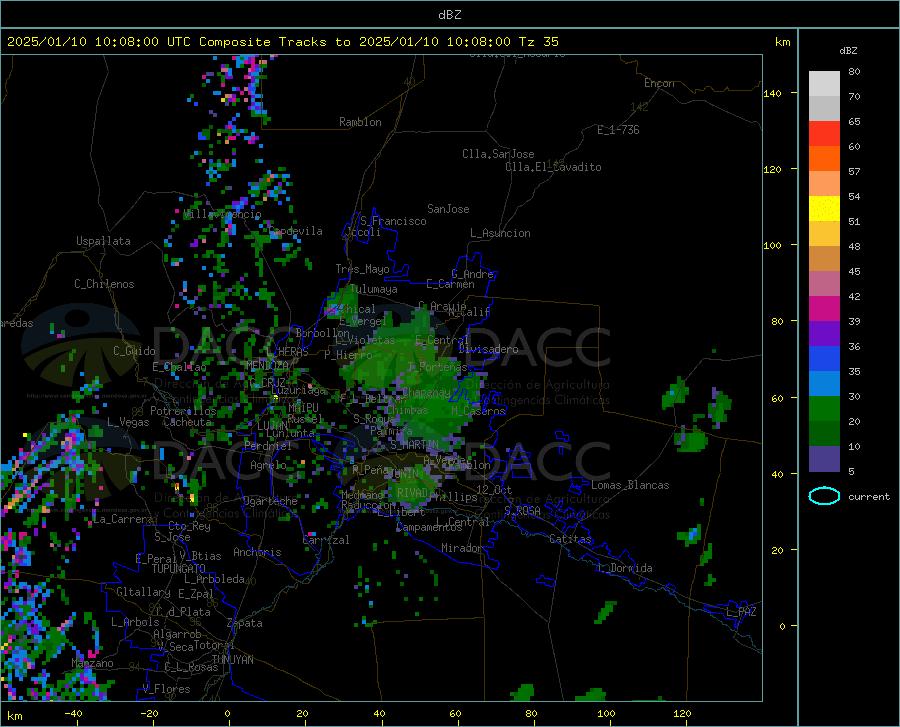Click the 'Lomas_Blancas' map label
This screenshot has height=727, width=900.
point(630,485)
